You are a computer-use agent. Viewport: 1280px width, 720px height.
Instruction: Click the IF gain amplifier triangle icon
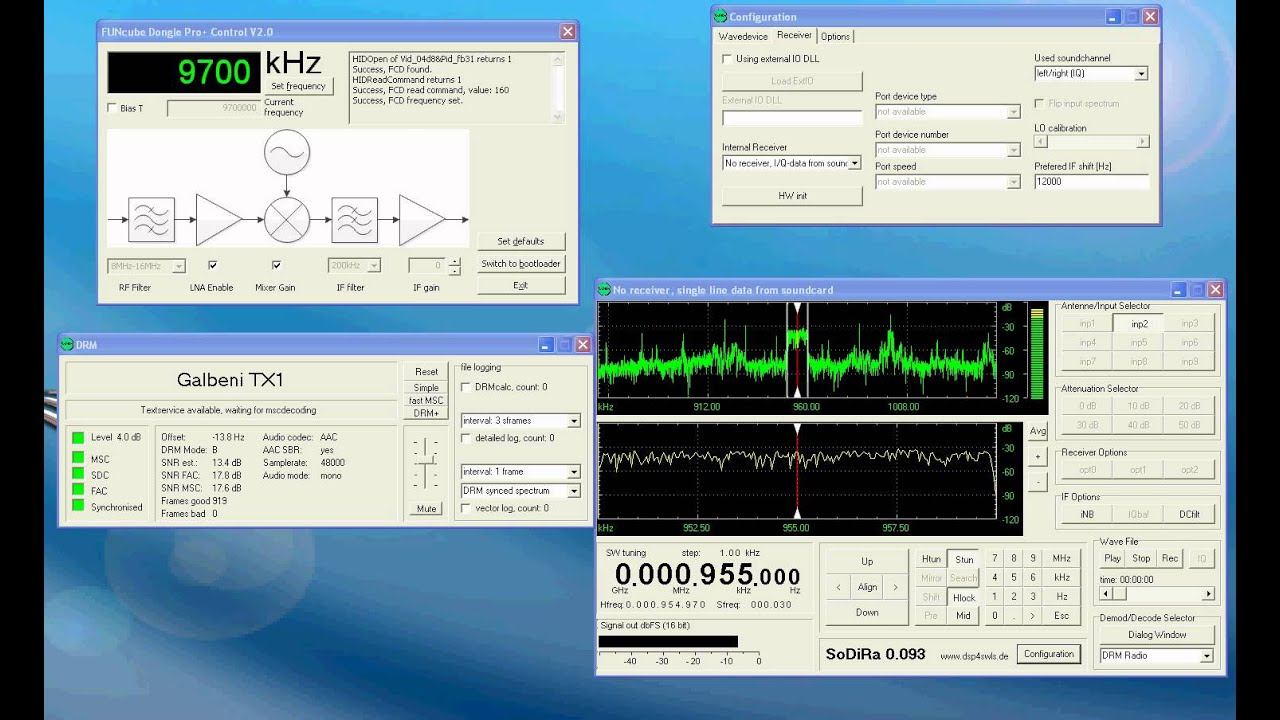[422, 220]
